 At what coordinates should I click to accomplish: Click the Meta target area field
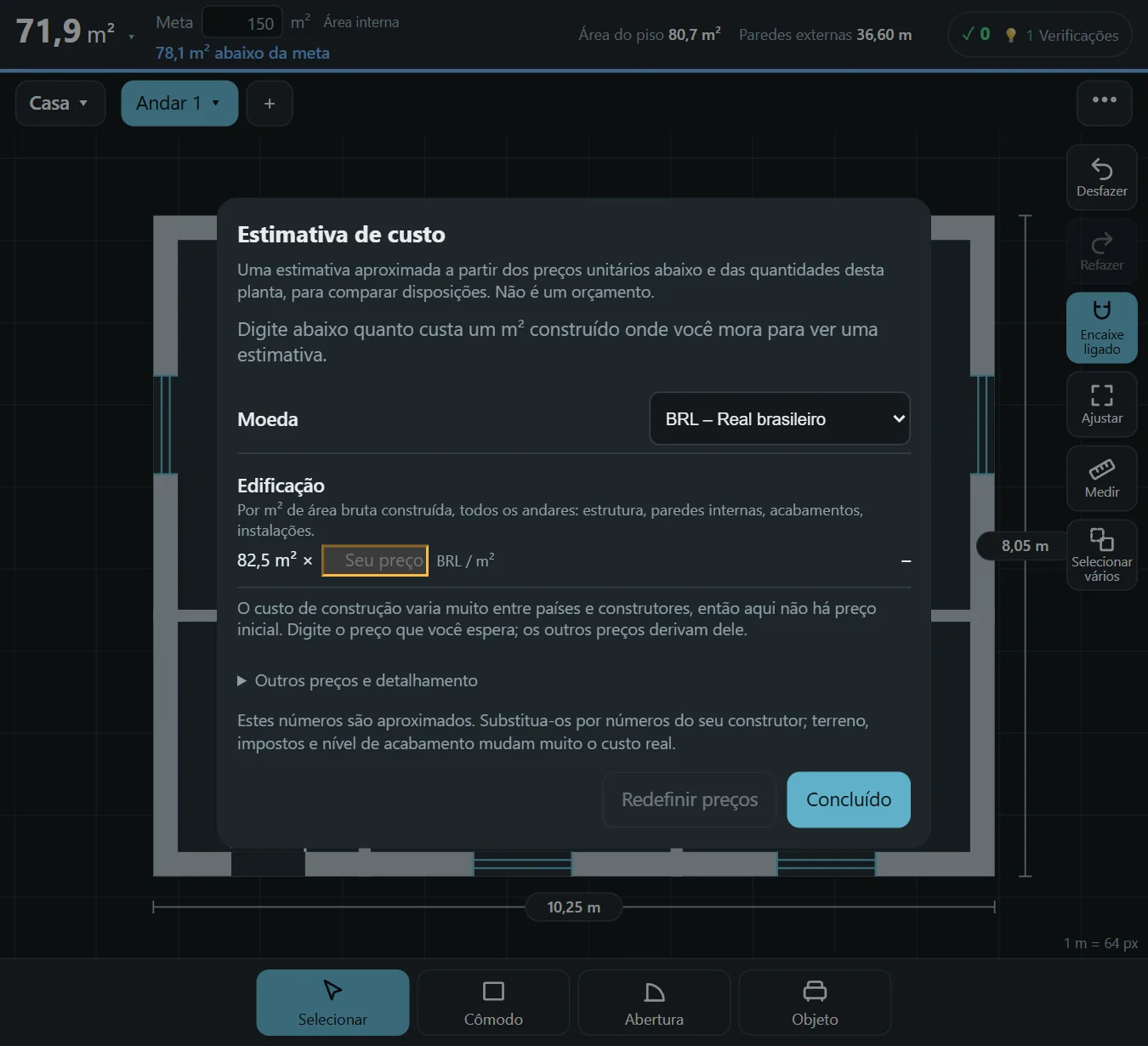pos(242,23)
